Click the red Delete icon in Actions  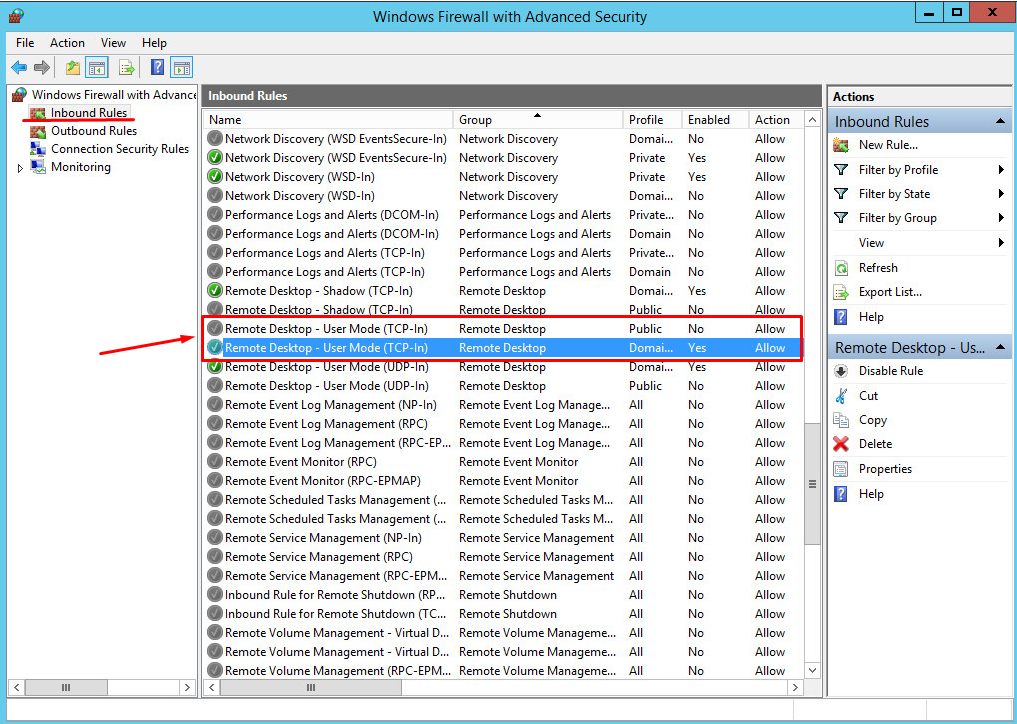(x=841, y=444)
